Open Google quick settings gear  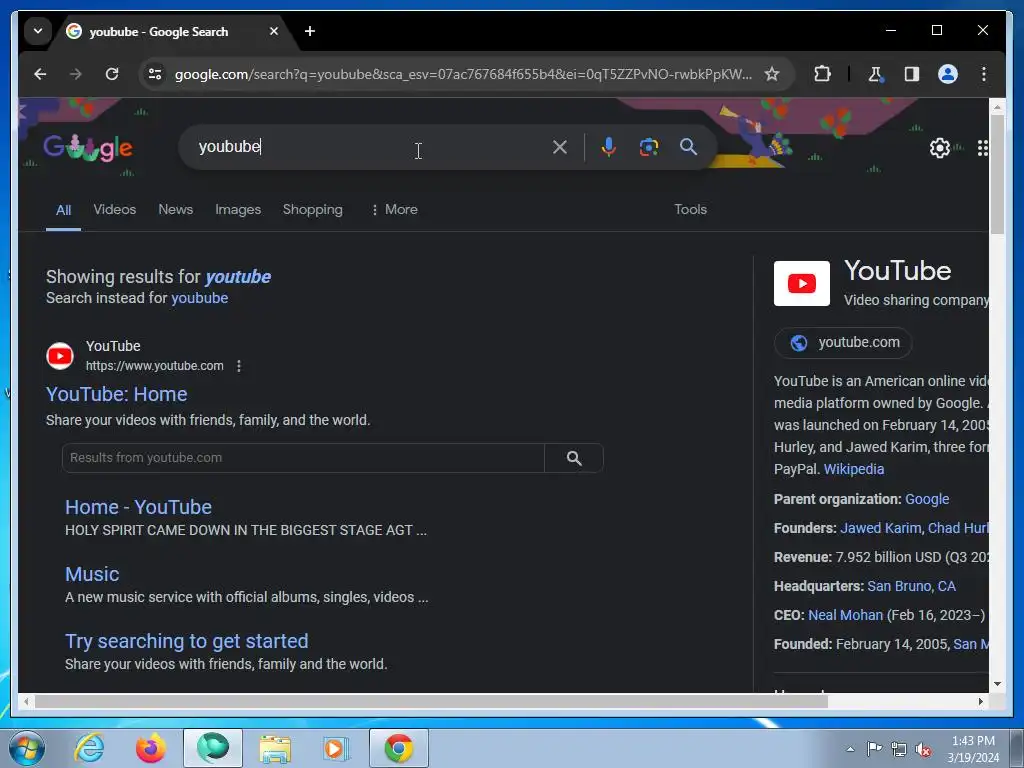point(940,148)
